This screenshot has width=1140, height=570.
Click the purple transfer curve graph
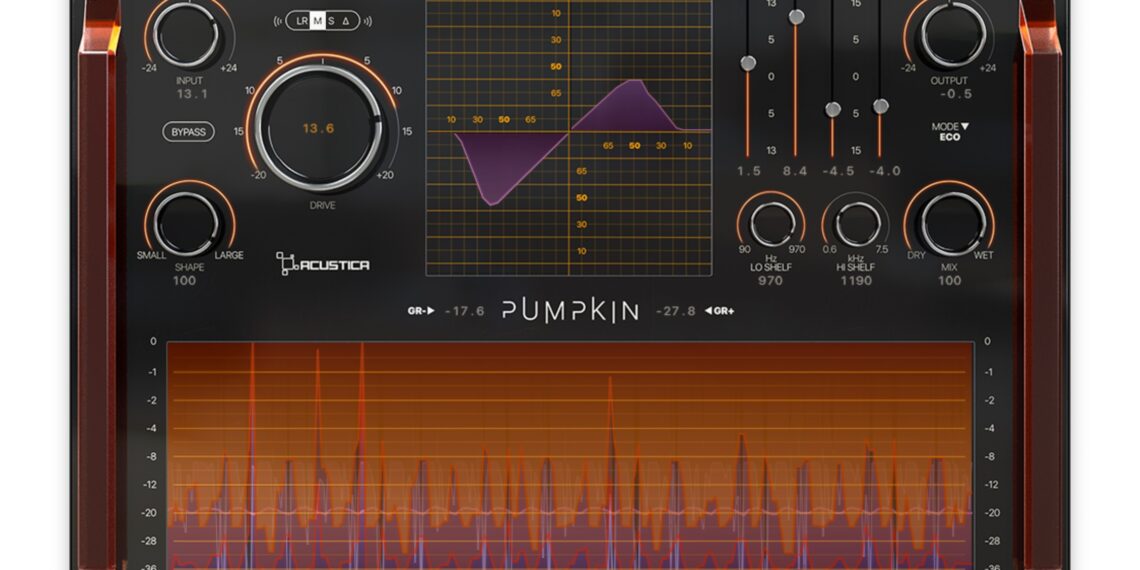pyautogui.click(x=569, y=138)
